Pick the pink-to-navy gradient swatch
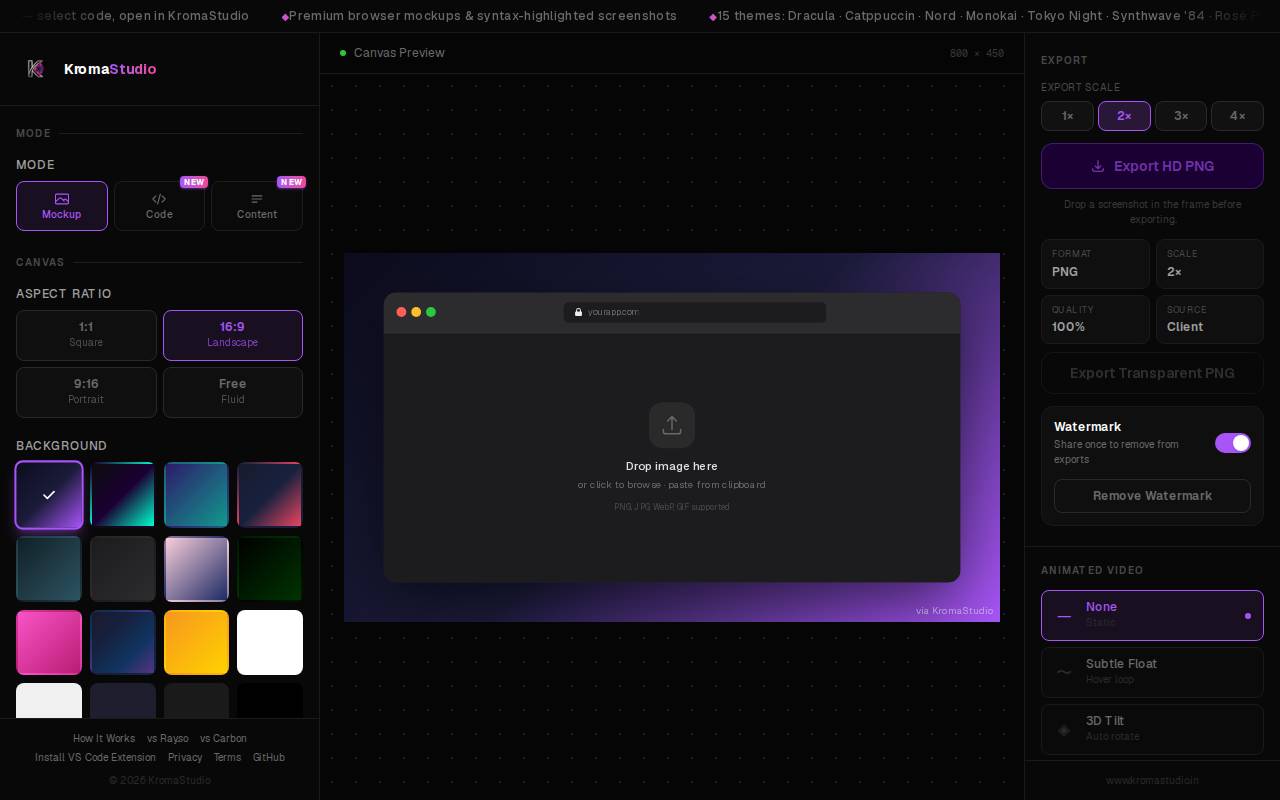 [x=196, y=569]
